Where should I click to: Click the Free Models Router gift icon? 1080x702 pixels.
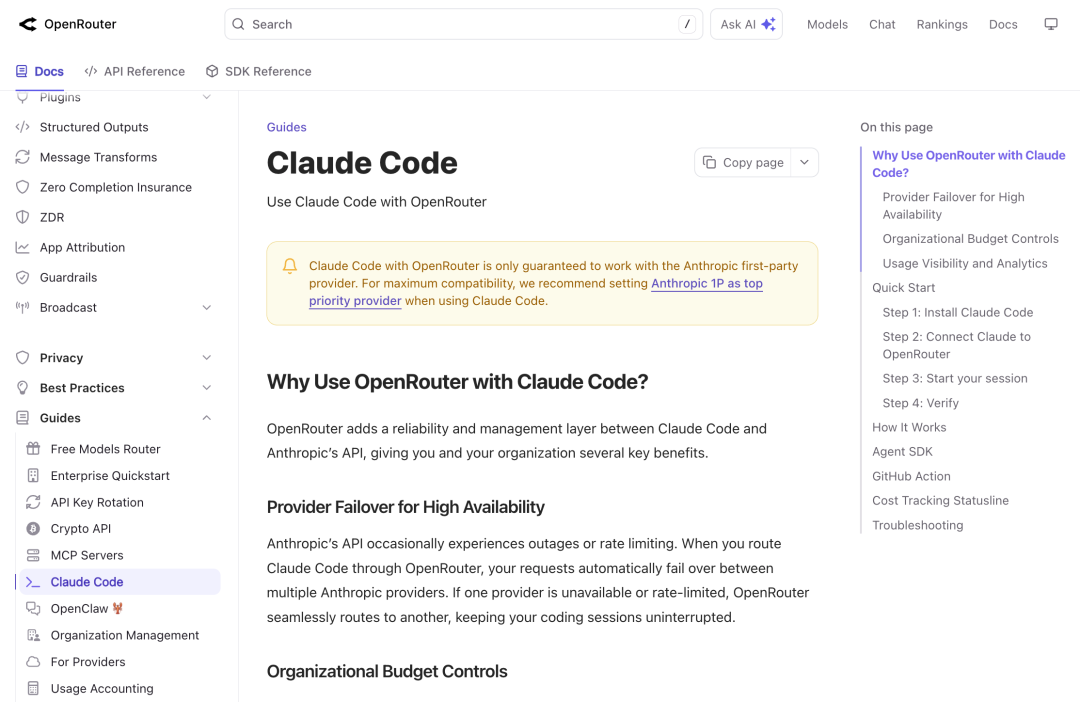point(33,449)
